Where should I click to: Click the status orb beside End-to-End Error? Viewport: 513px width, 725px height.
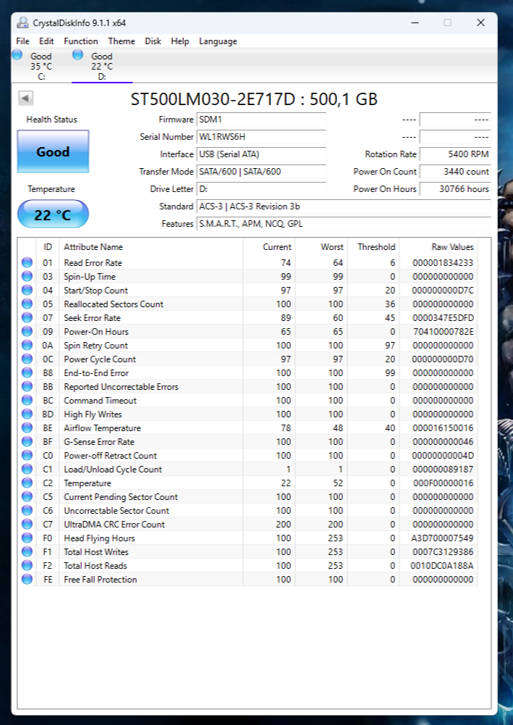click(27, 373)
